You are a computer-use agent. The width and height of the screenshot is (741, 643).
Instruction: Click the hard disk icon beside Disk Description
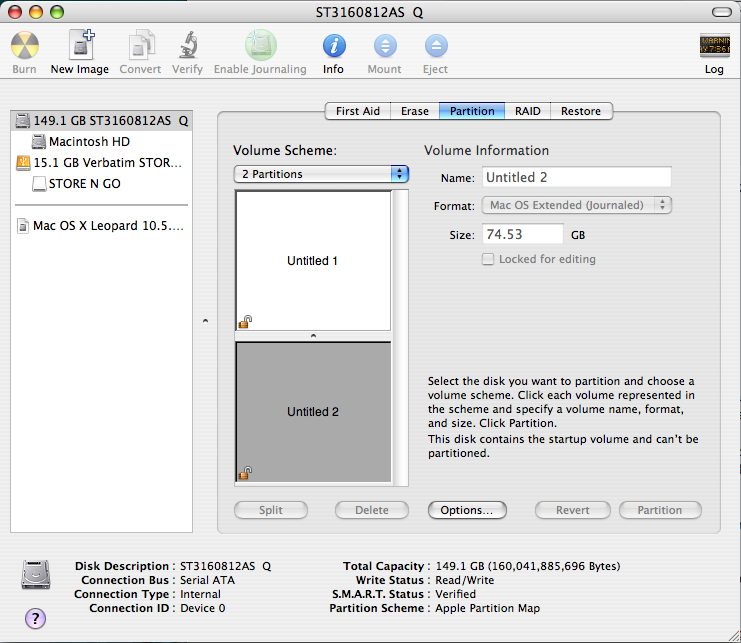click(35, 574)
